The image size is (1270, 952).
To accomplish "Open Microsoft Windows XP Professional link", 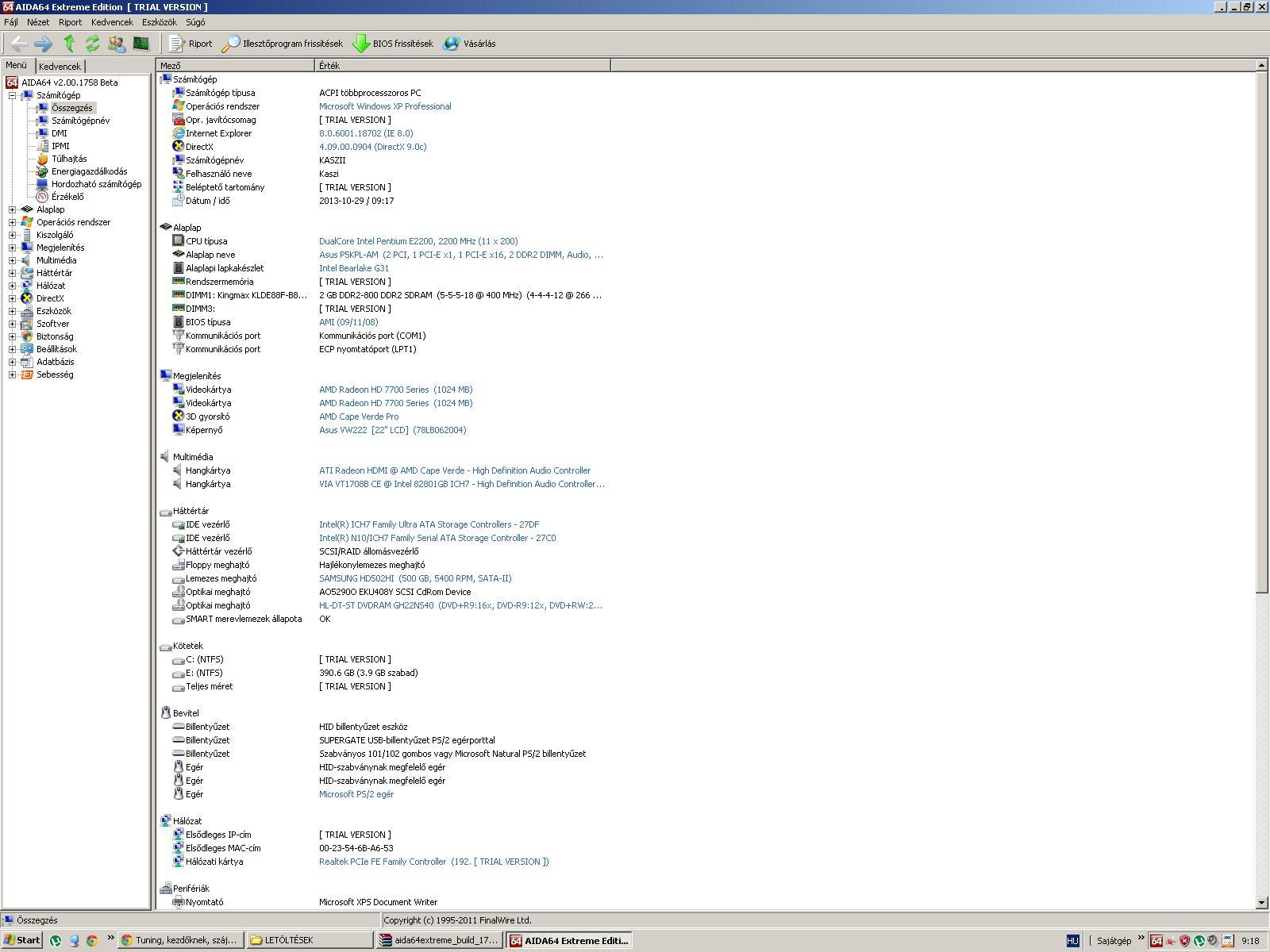I will [x=385, y=106].
